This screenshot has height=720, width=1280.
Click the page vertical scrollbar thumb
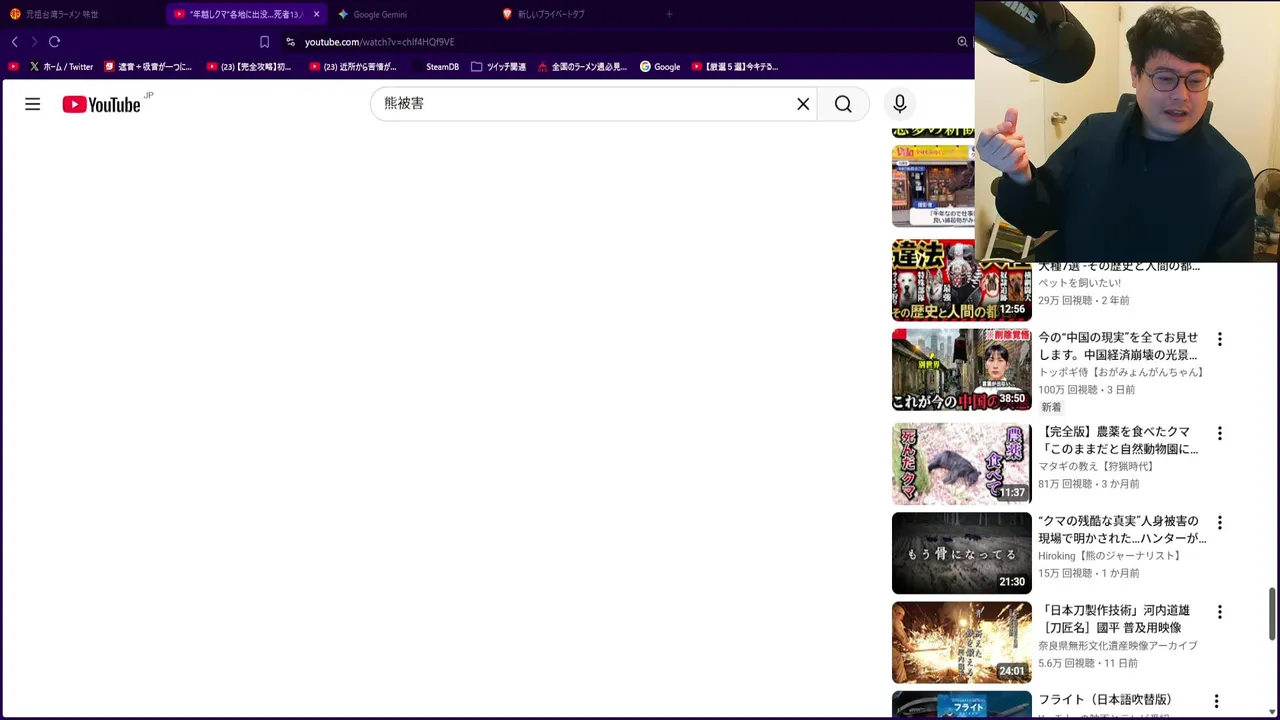pyautogui.click(x=1272, y=614)
